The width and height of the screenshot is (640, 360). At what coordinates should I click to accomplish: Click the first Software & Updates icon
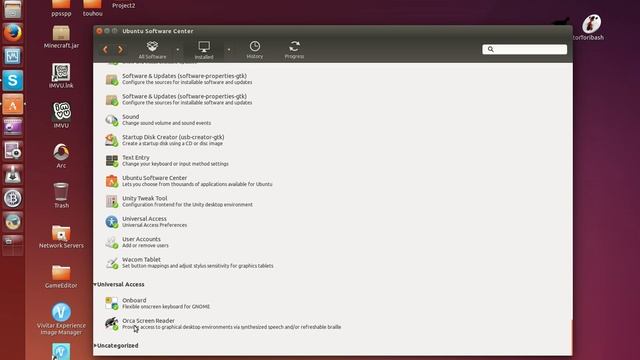tap(111, 79)
